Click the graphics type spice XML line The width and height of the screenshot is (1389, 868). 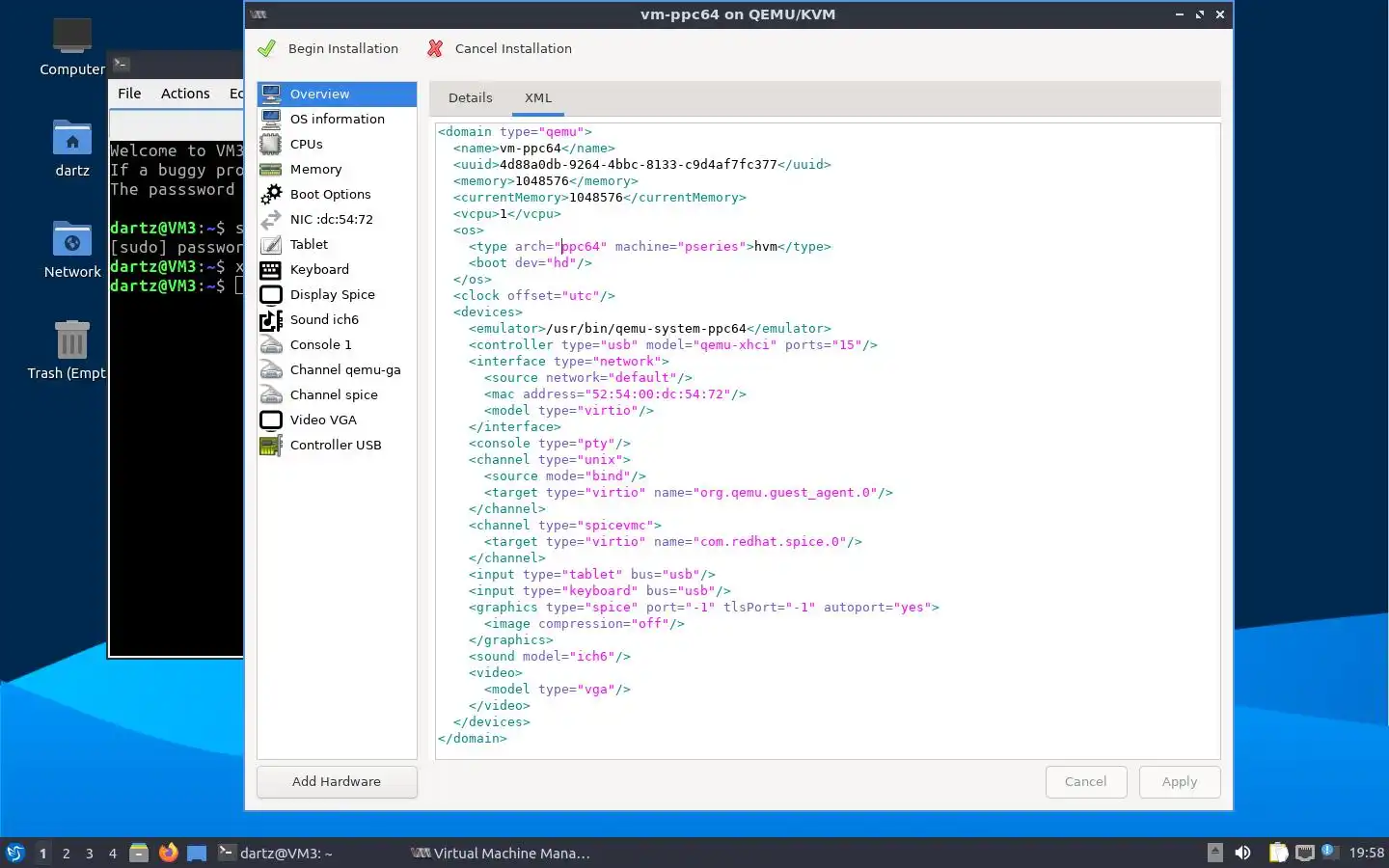click(x=703, y=608)
